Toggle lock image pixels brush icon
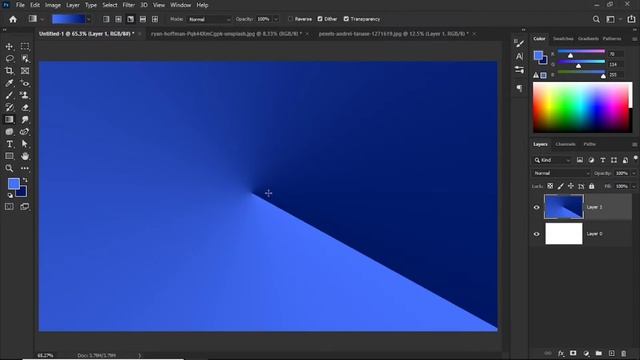The height and width of the screenshot is (360, 640). click(561, 186)
